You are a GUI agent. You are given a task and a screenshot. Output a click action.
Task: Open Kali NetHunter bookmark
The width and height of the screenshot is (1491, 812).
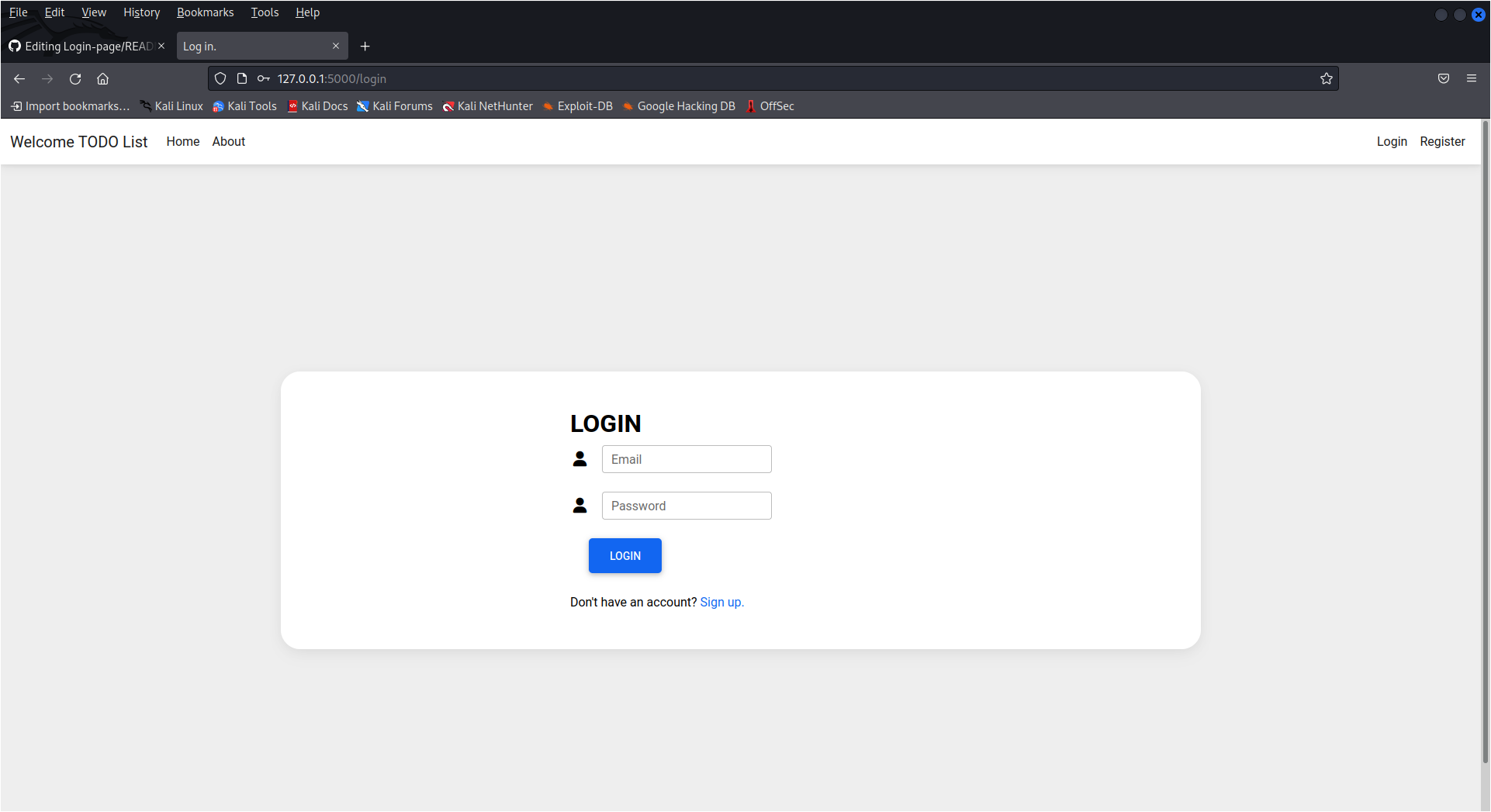pos(488,106)
